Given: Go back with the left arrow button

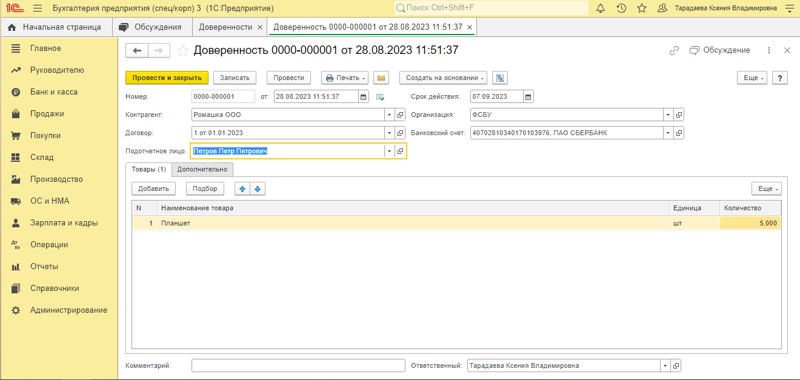Looking at the screenshot, I should [x=137, y=50].
